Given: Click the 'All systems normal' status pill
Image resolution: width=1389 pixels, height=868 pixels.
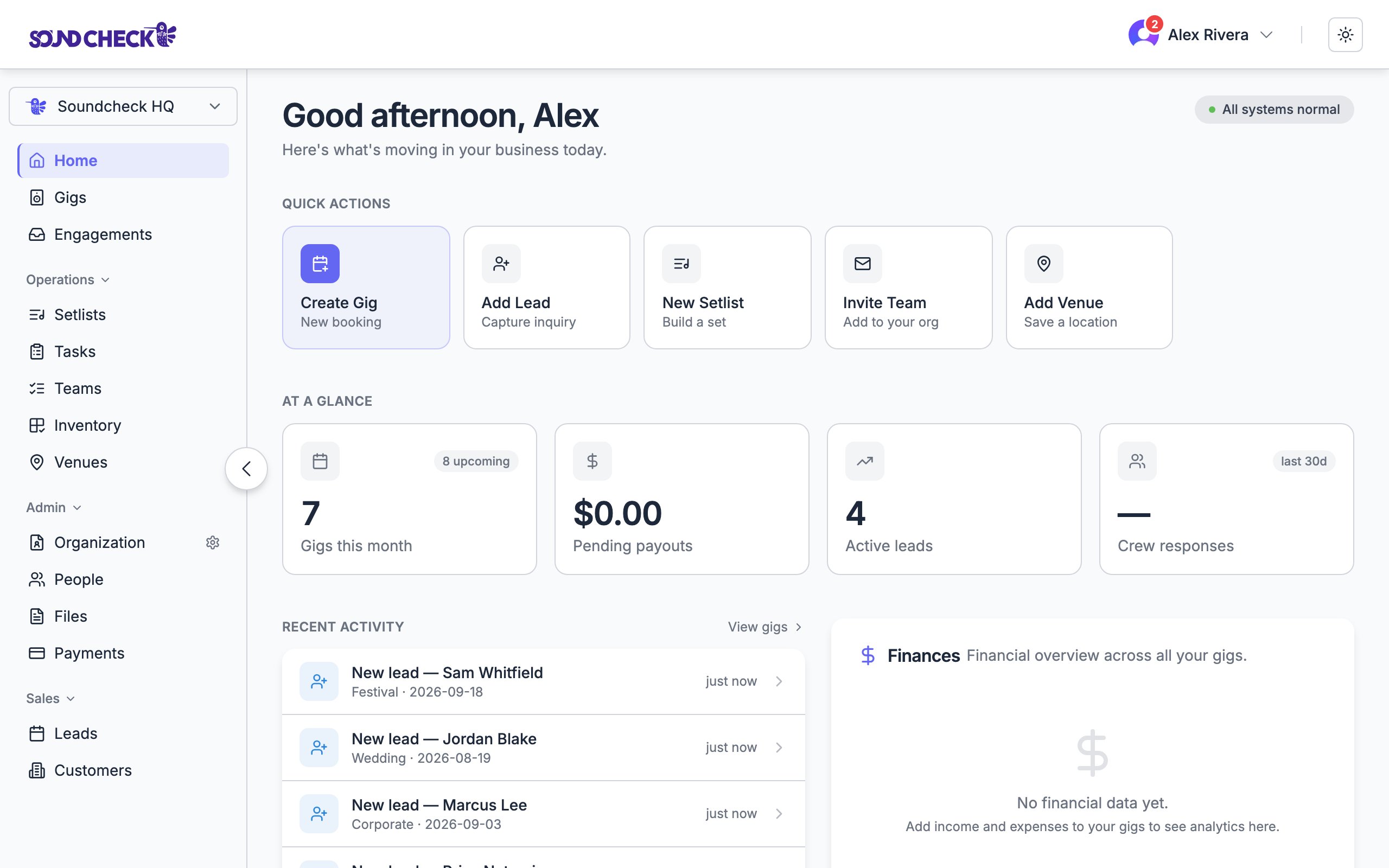Looking at the screenshot, I should pos(1273,110).
